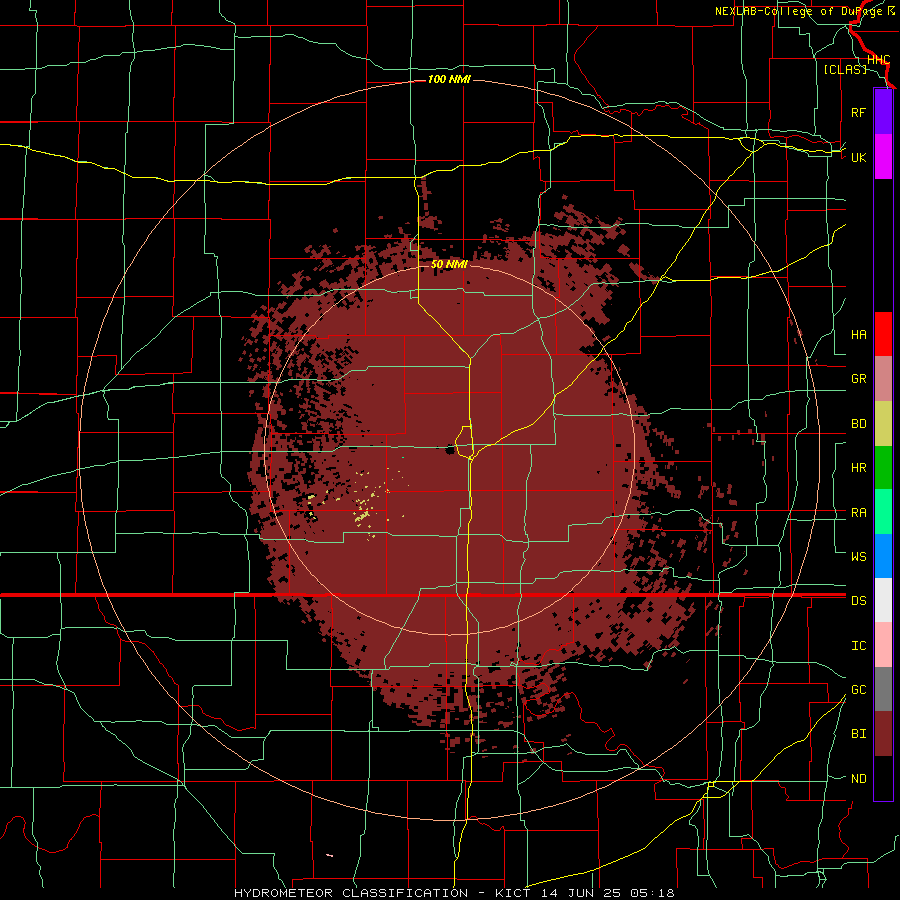Click the ND black legend swatch
Viewport: 900px width, 900px height.
(x=883, y=778)
